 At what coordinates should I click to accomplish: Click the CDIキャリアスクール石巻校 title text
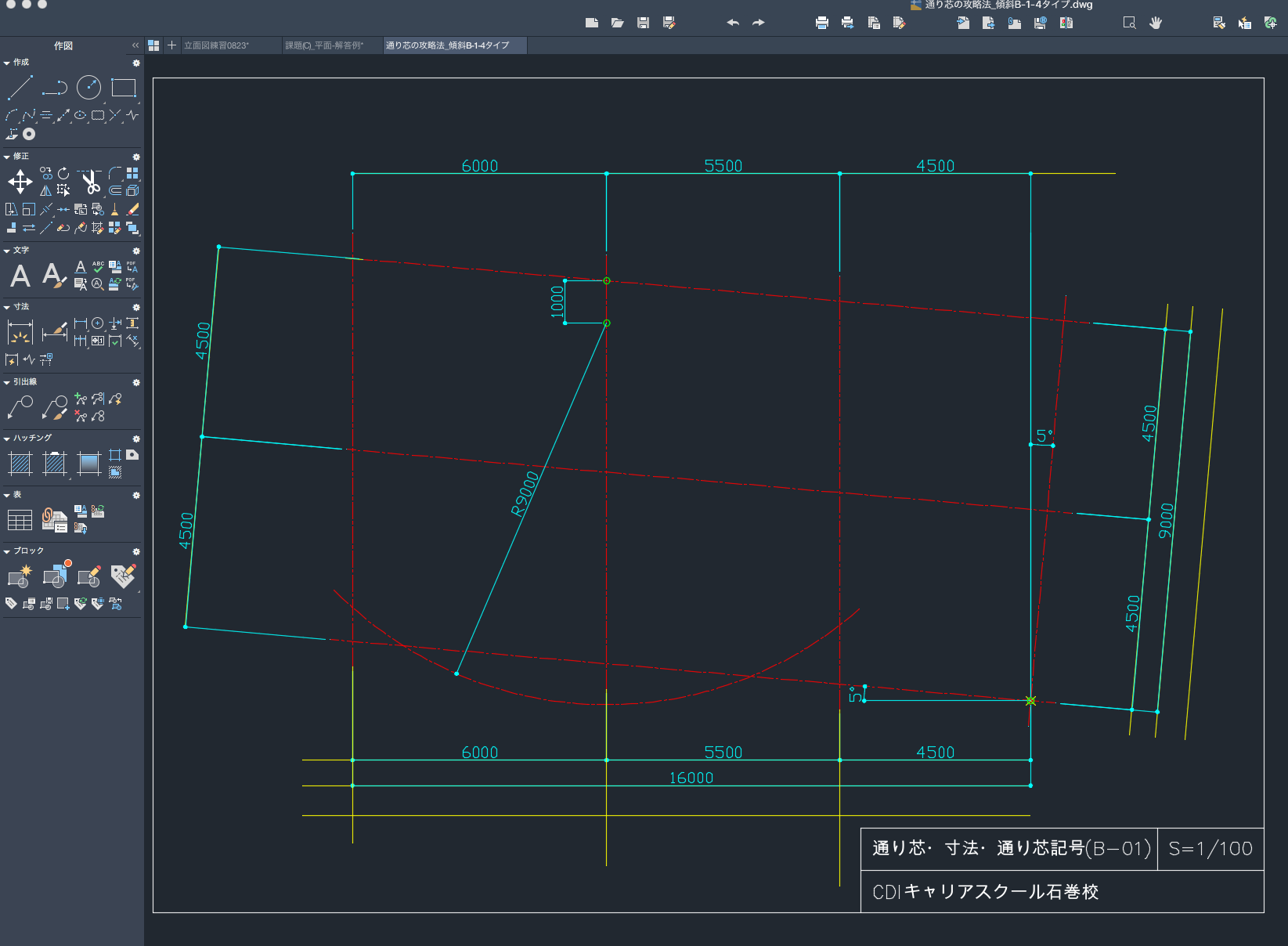tap(986, 892)
